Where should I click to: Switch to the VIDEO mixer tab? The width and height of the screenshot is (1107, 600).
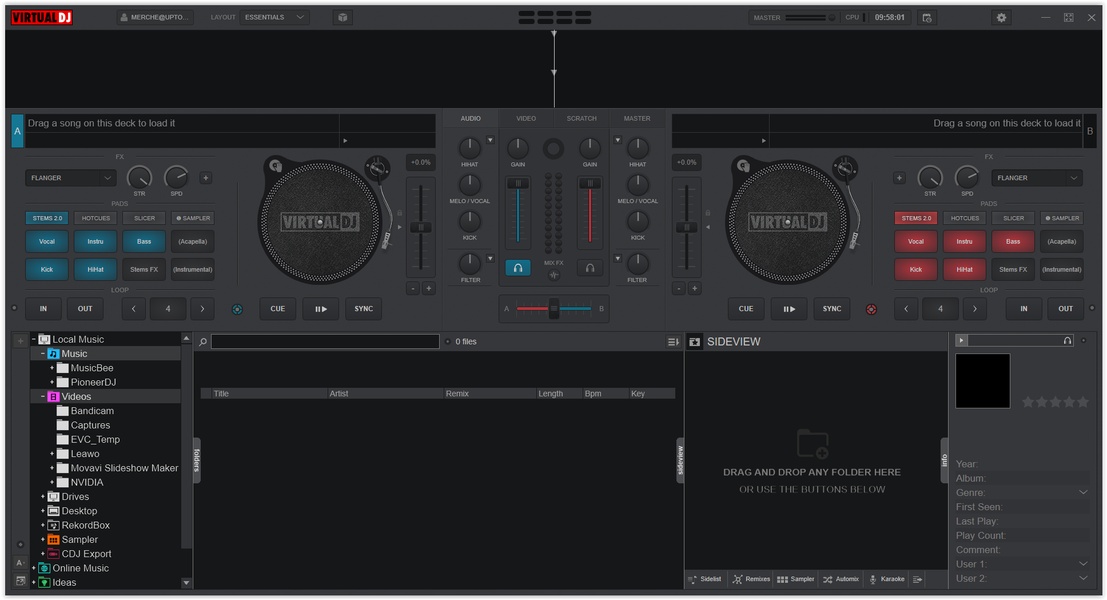click(526, 118)
